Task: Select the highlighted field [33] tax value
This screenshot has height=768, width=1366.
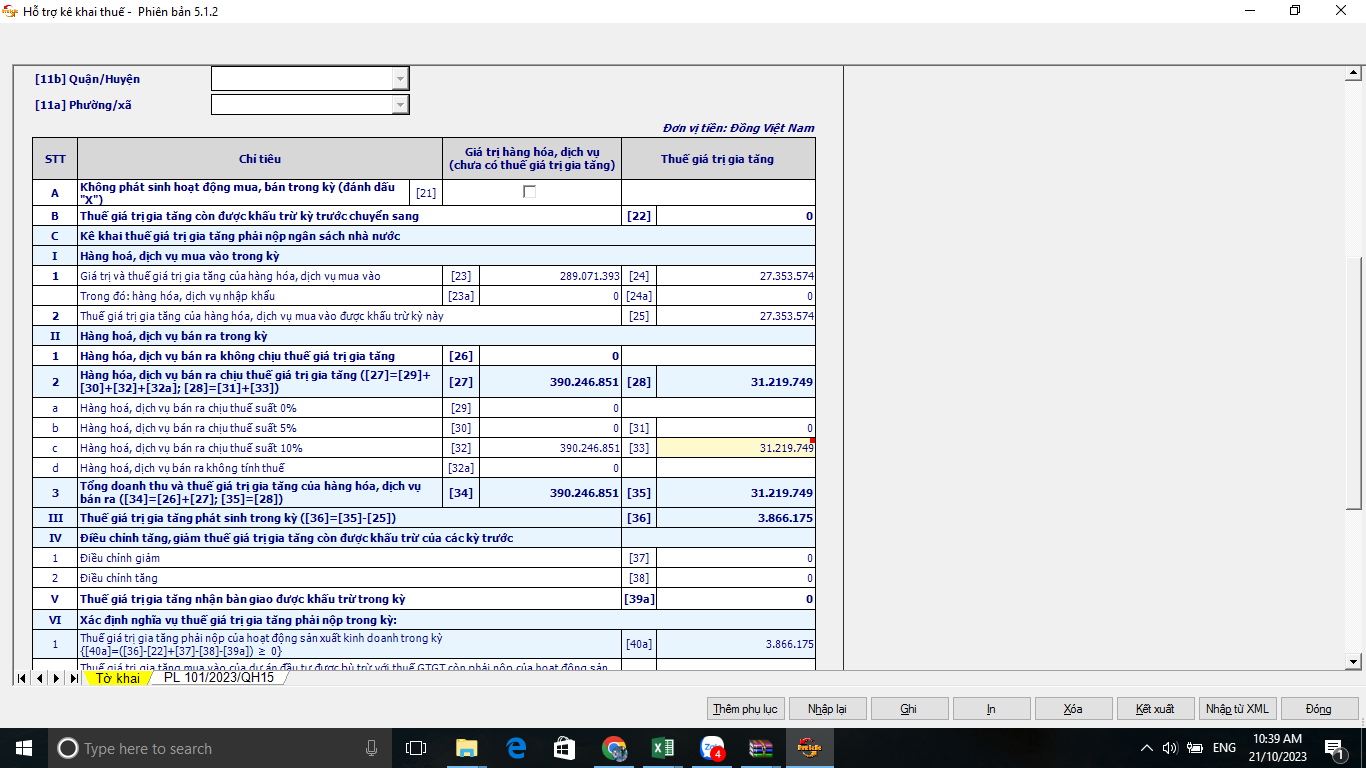Action: click(735, 448)
